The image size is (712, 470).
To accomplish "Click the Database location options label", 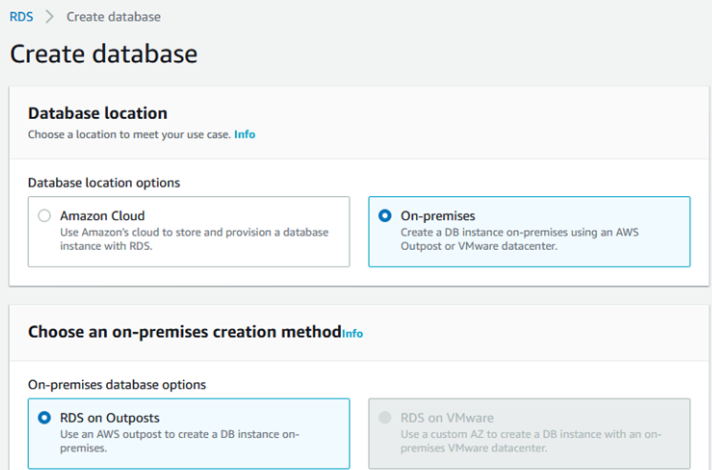I will coord(104,183).
